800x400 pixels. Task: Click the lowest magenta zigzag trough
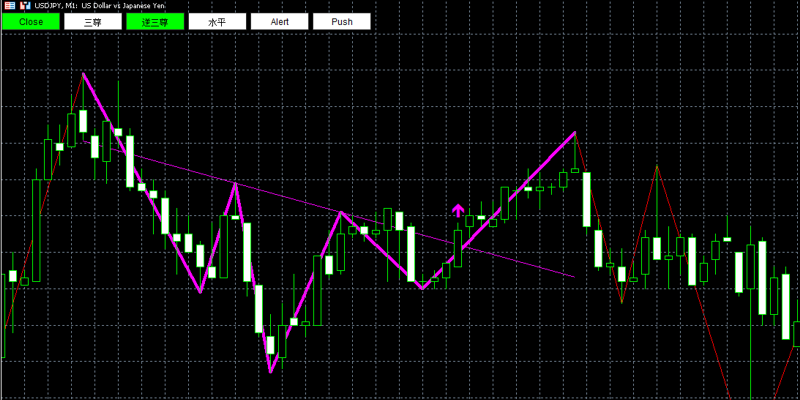tap(270, 372)
